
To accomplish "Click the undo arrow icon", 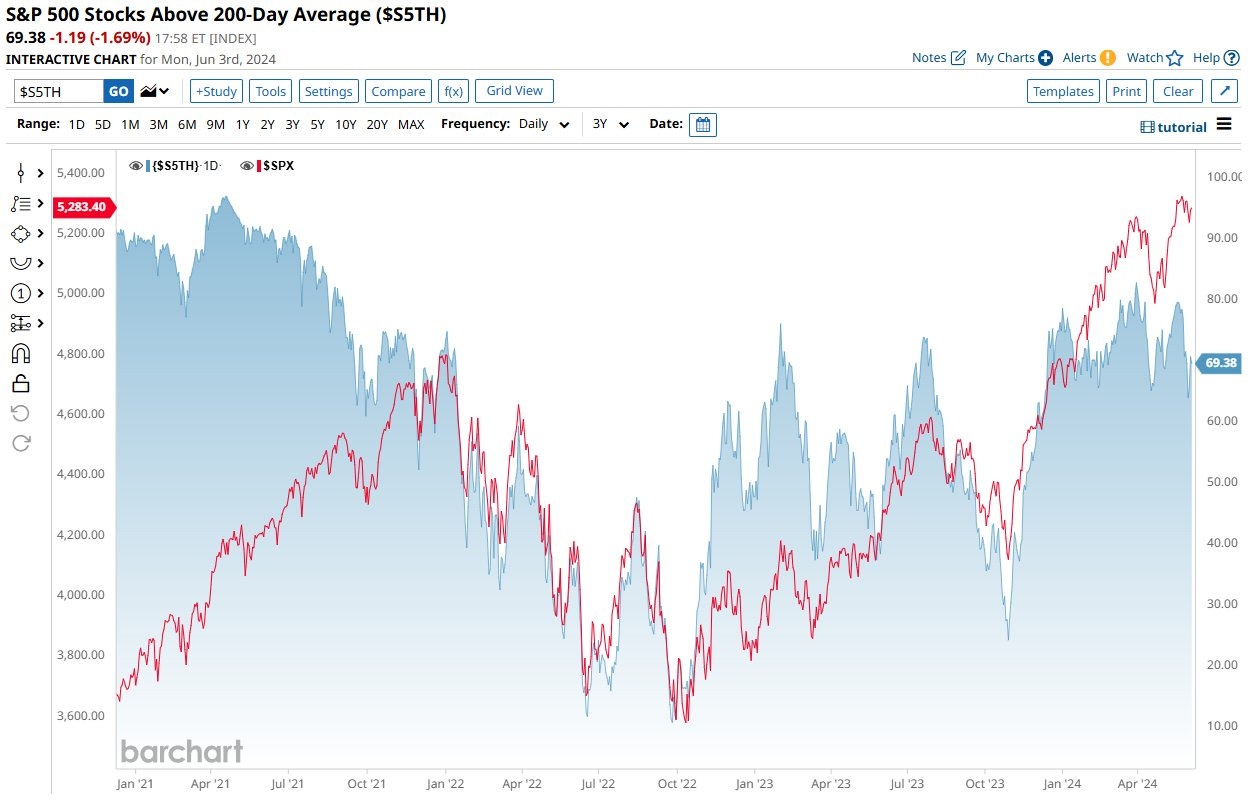I will (x=20, y=413).
